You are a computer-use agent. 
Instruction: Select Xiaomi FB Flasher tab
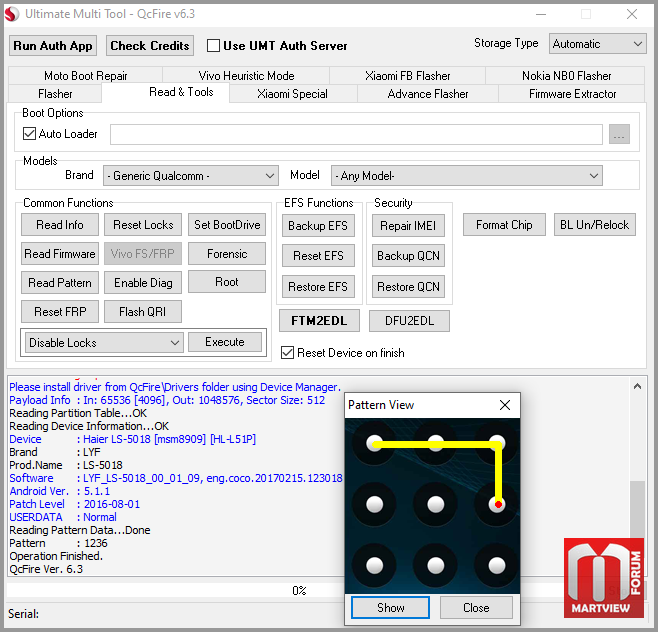click(x=407, y=76)
